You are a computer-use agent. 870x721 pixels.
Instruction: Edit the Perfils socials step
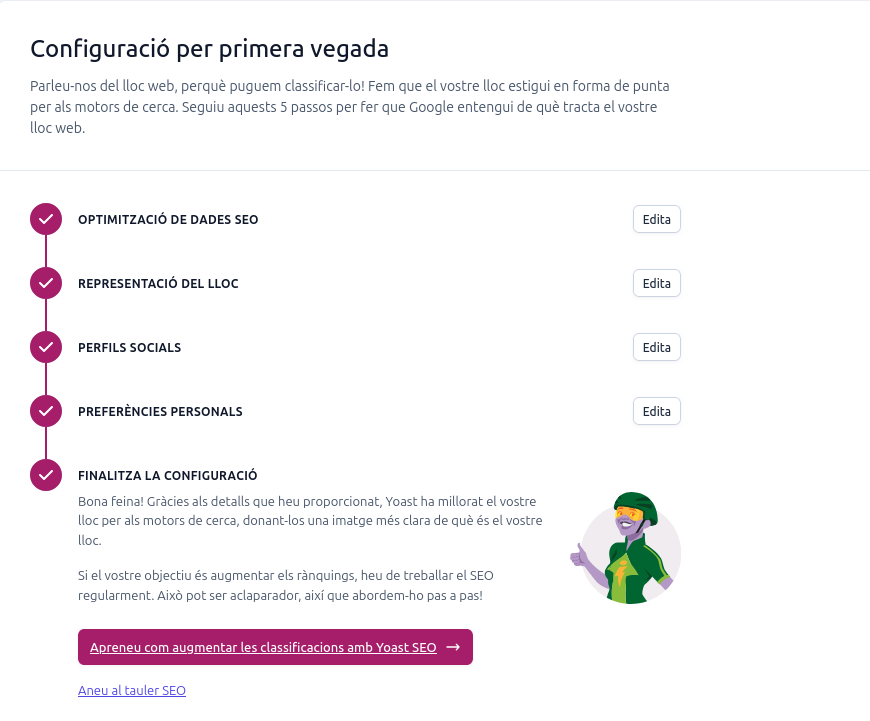click(x=656, y=347)
